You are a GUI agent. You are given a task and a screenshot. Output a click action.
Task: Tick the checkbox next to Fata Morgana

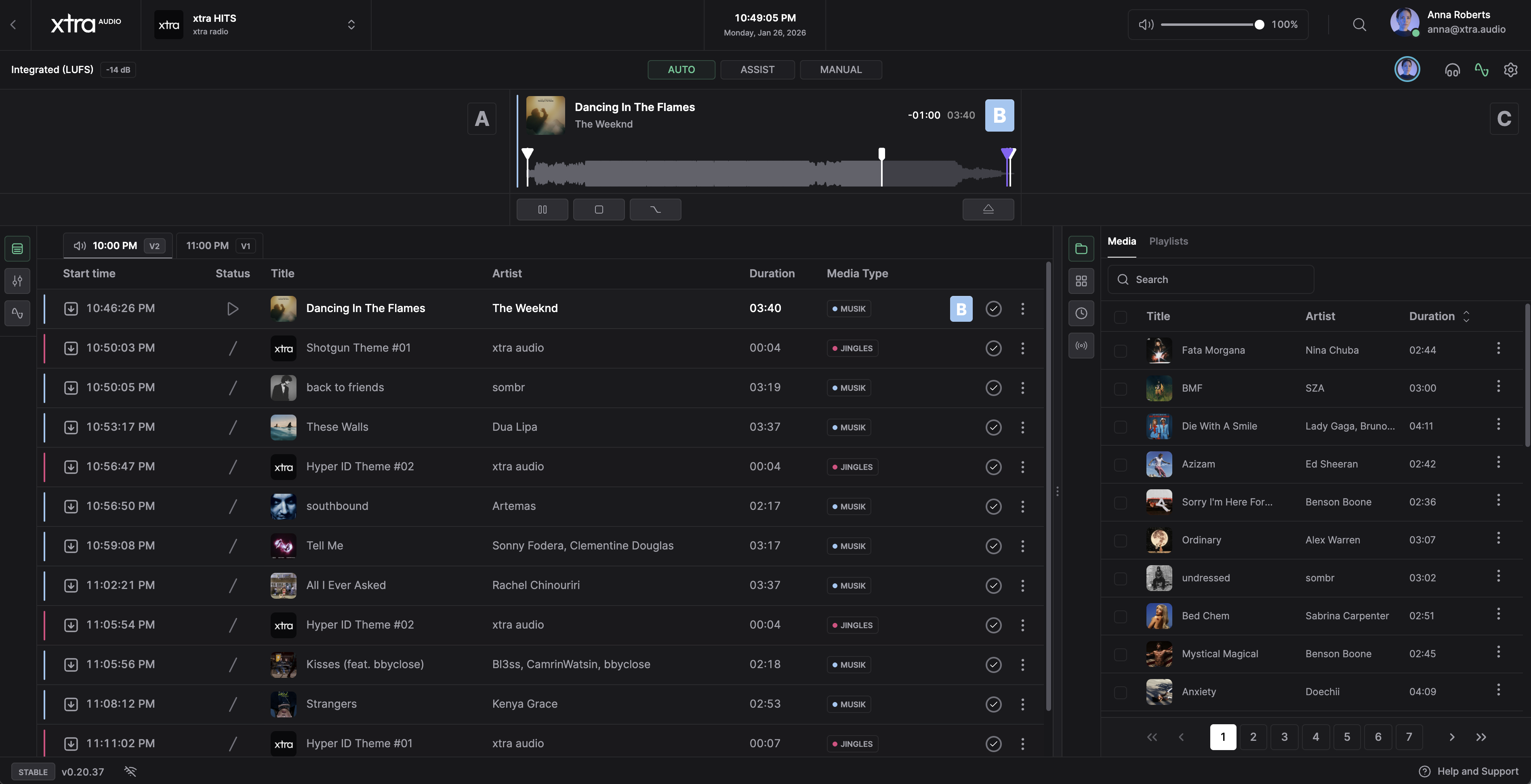(1120, 350)
